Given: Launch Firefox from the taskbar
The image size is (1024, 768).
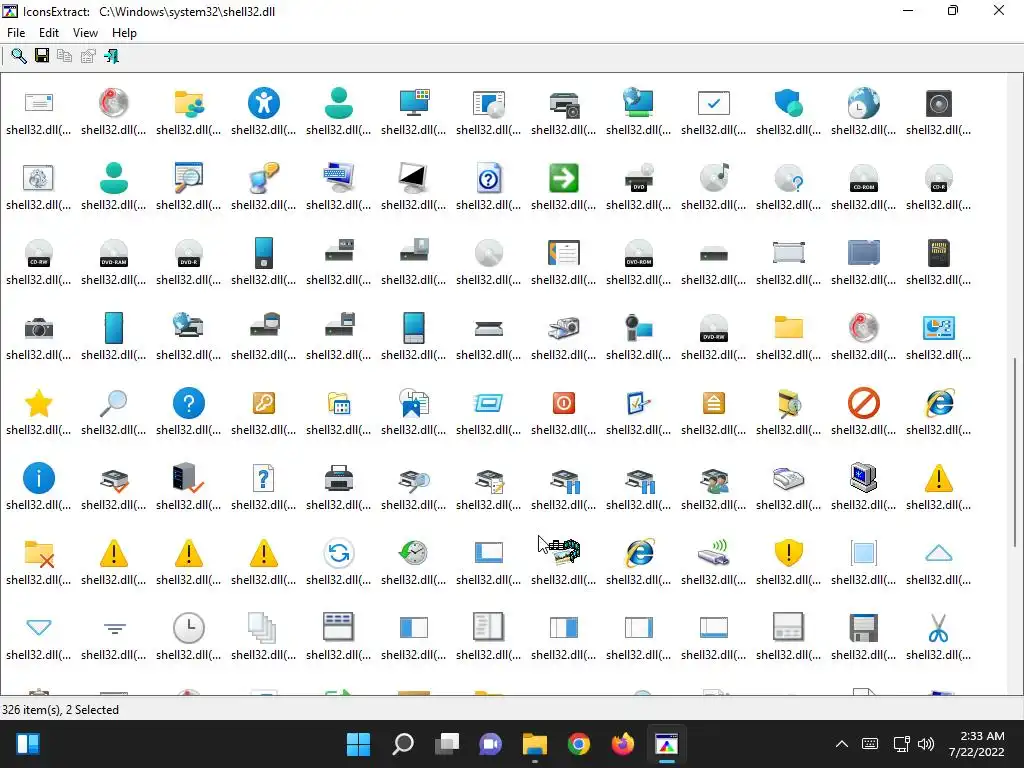Looking at the screenshot, I should click(x=622, y=744).
